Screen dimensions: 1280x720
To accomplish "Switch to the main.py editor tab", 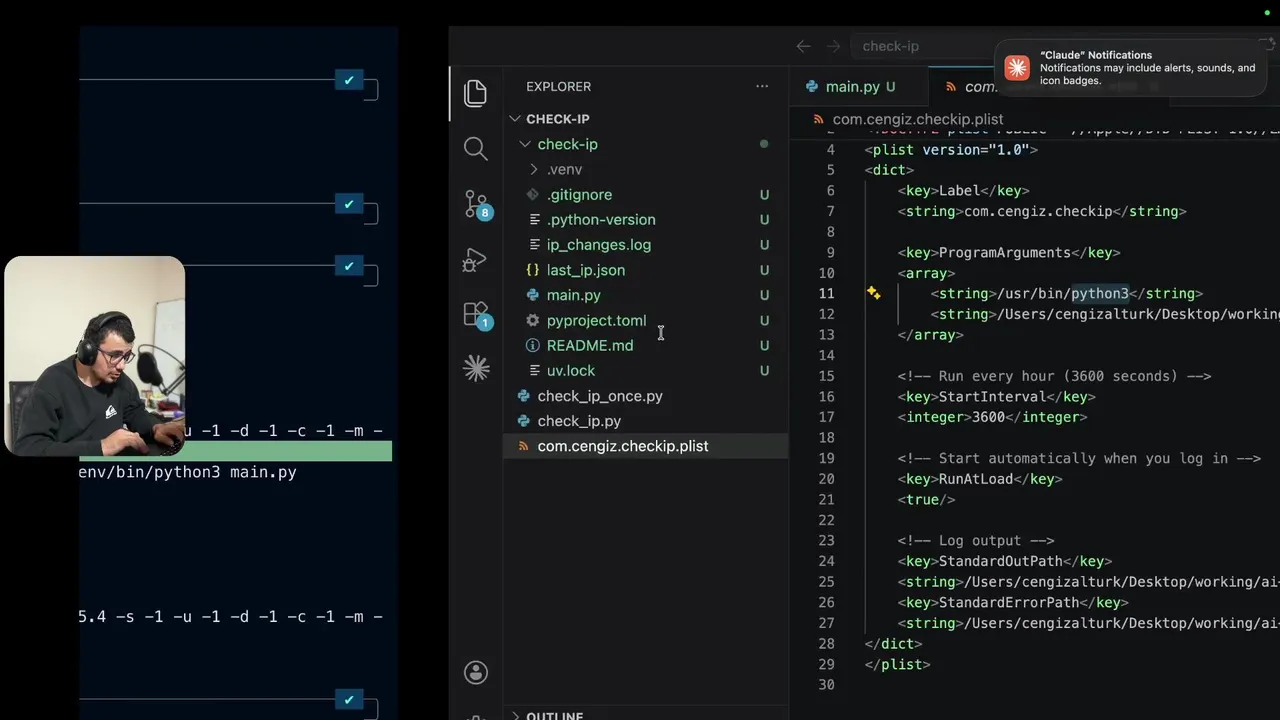I will [x=852, y=87].
